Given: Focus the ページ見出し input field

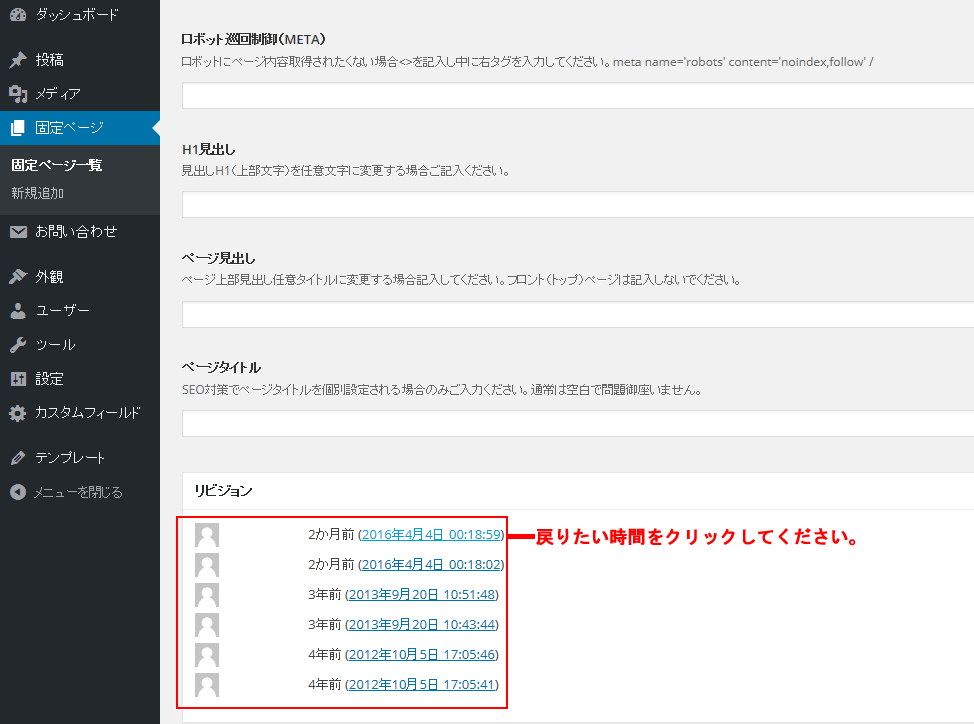Looking at the screenshot, I should pyautogui.click(x=578, y=314).
